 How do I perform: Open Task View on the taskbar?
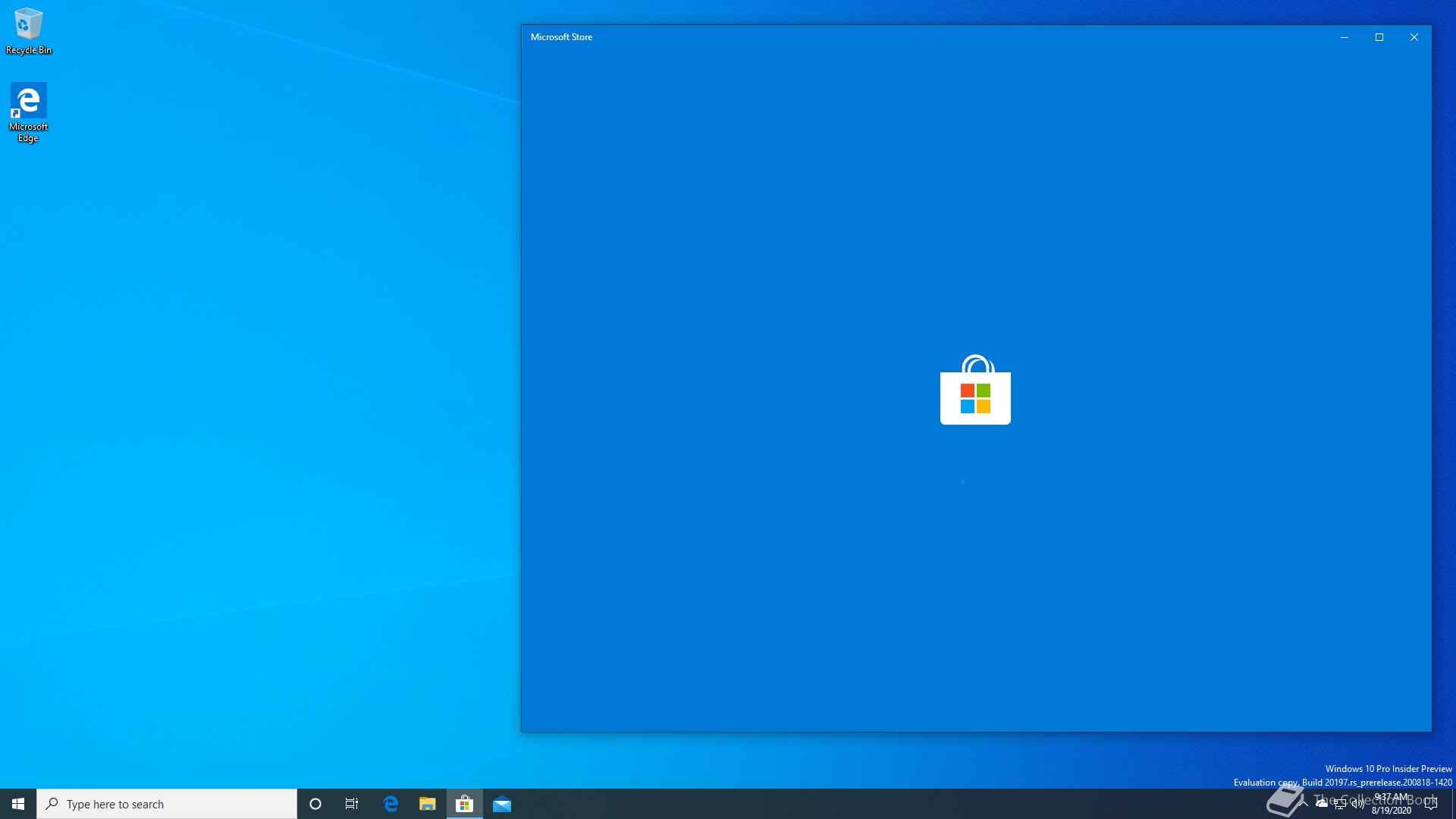(352, 804)
